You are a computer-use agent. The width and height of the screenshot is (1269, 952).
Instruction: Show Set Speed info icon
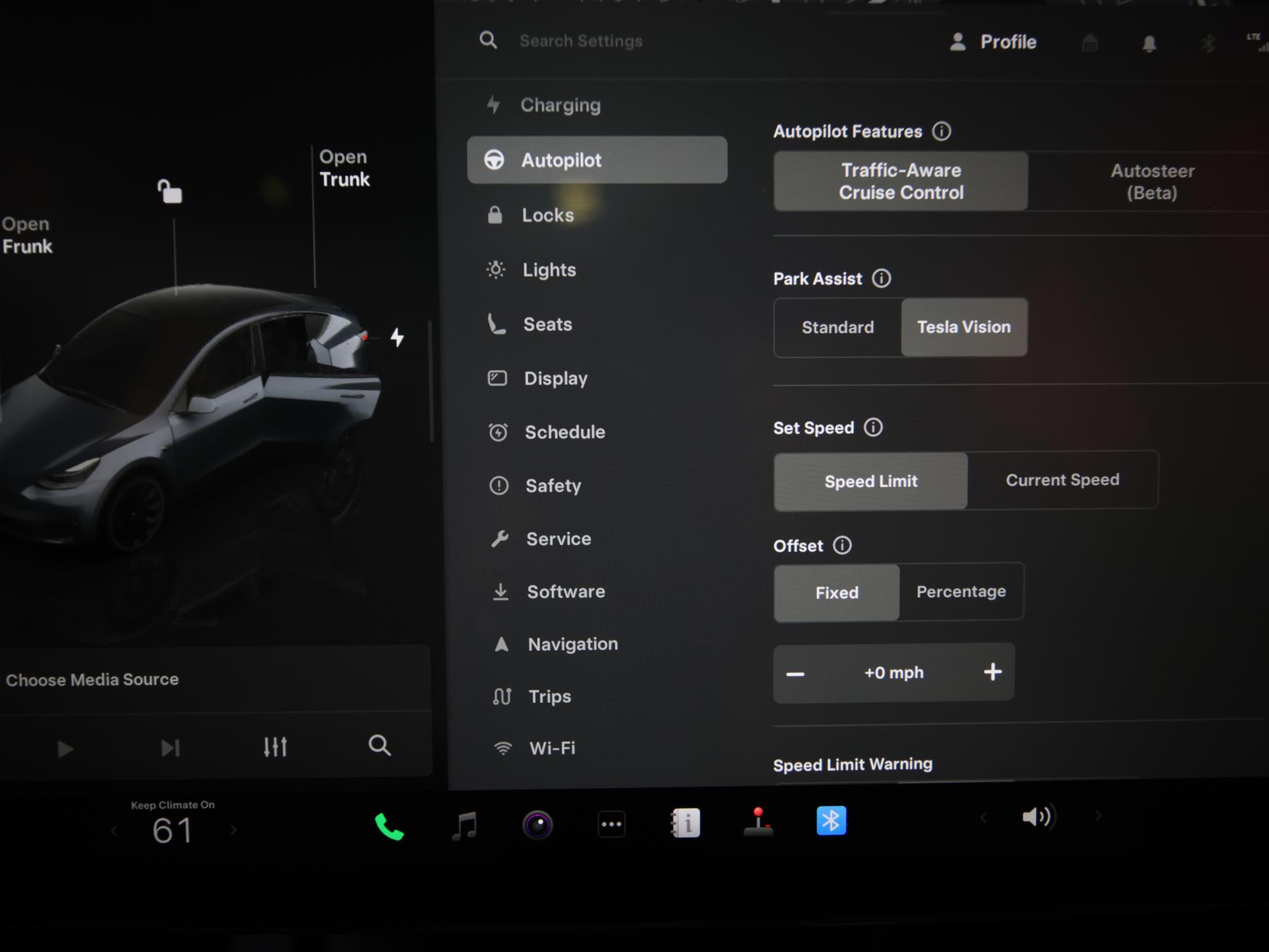873,427
